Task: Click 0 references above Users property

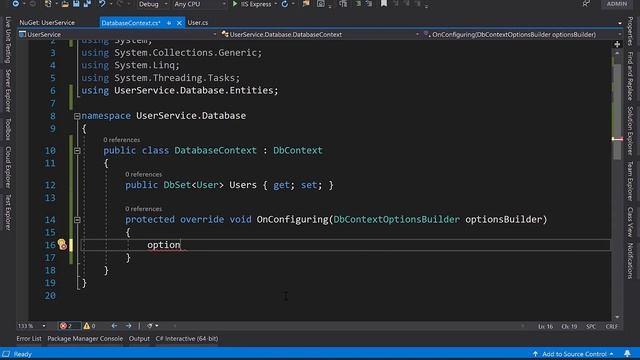Action: click(x=143, y=174)
